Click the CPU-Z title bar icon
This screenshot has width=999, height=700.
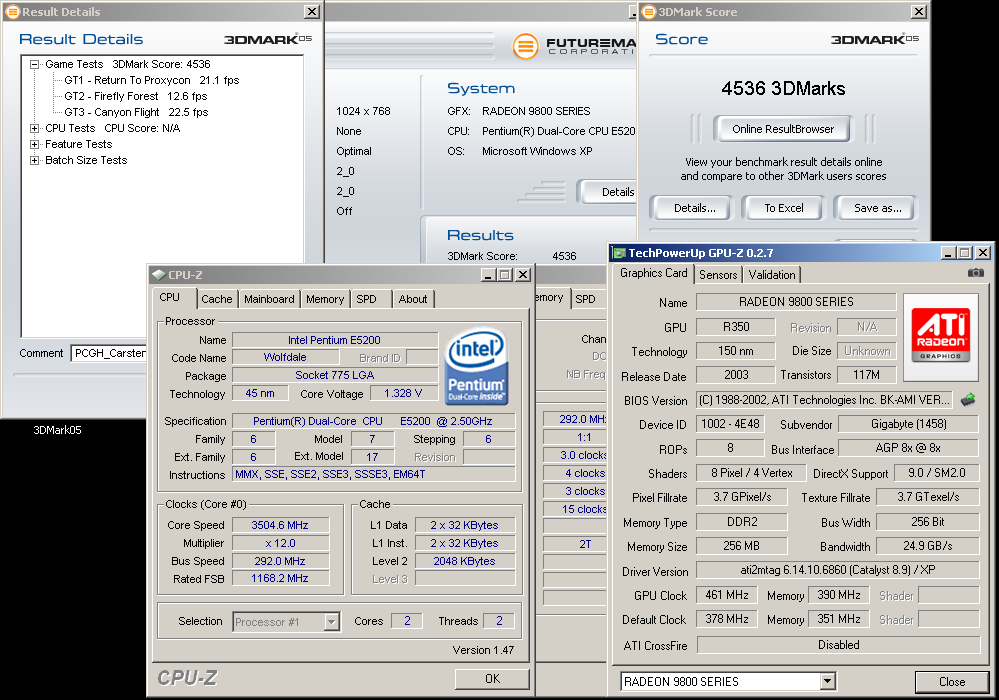(159, 275)
